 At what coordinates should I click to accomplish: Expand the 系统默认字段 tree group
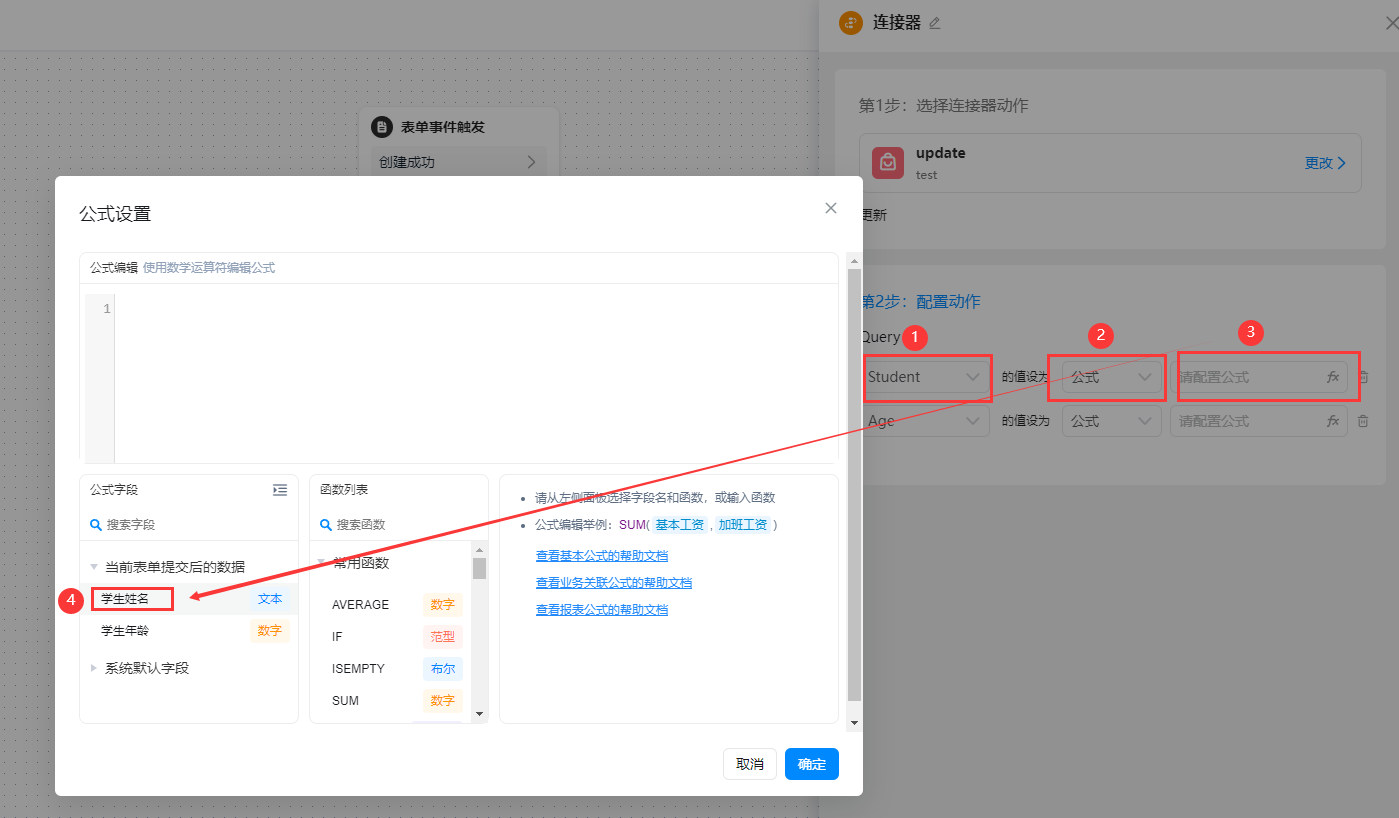[x=94, y=668]
